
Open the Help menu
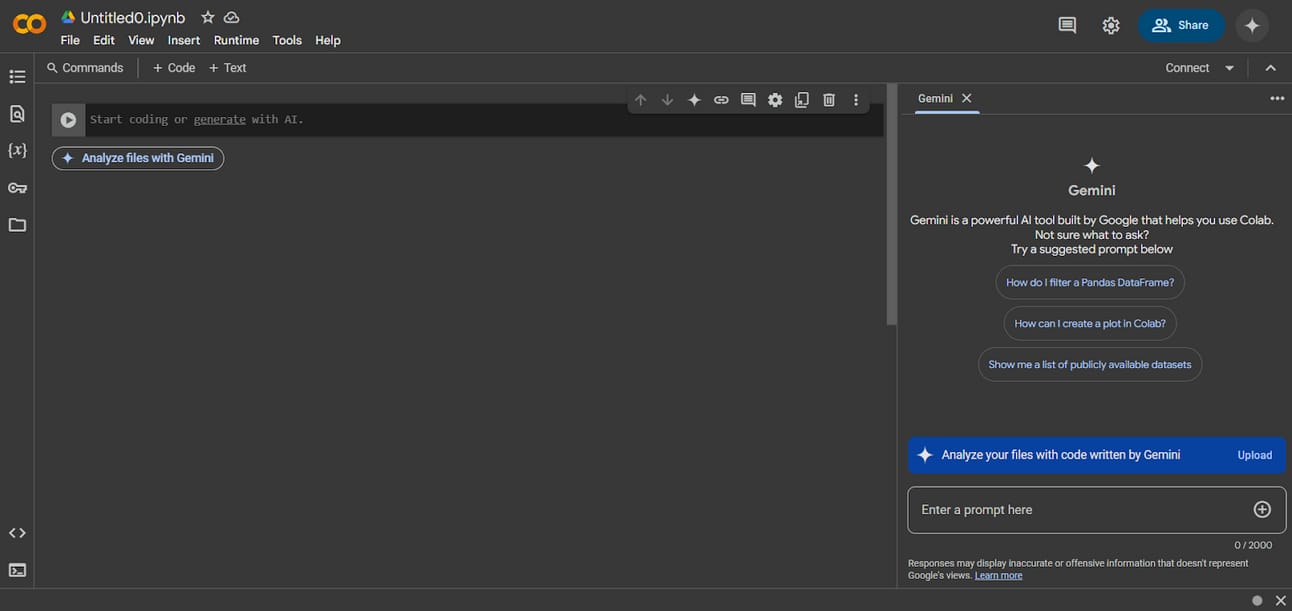pos(328,40)
